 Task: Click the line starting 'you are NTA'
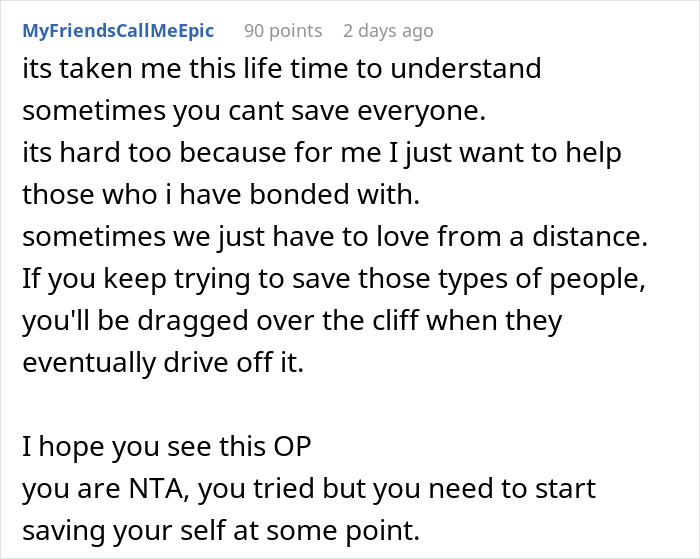(310, 490)
